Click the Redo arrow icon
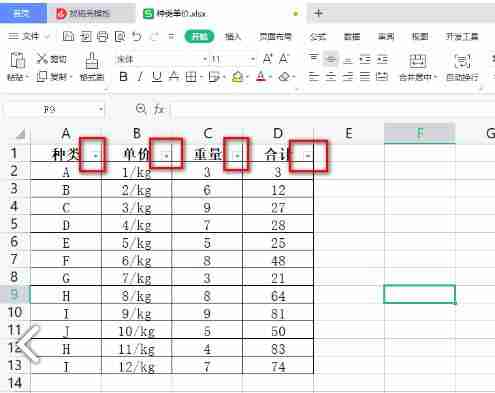This screenshot has height=393, width=495. pos(154,36)
